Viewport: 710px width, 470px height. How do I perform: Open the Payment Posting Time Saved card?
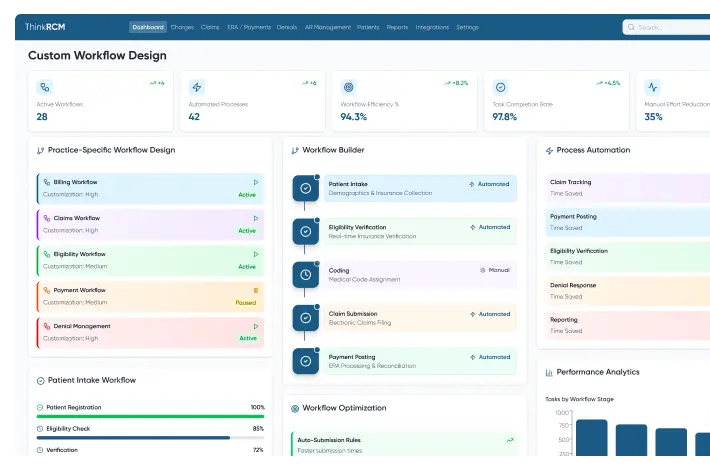(x=628, y=222)
